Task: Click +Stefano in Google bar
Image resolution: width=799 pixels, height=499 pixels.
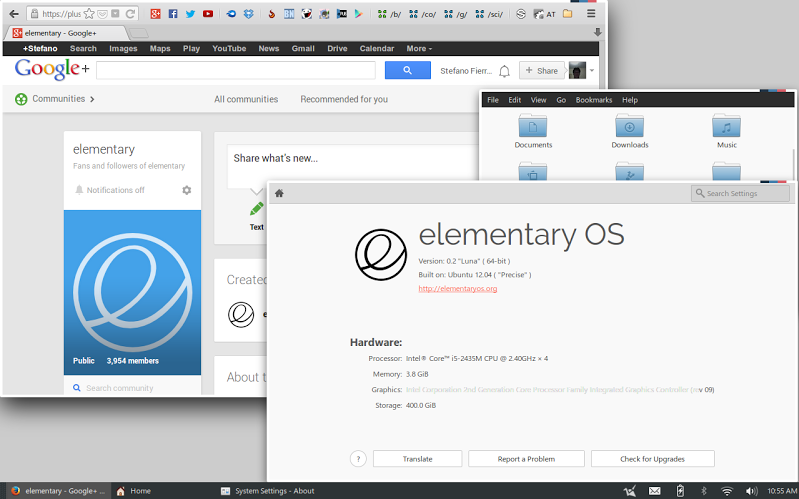Action: [40, 48]
